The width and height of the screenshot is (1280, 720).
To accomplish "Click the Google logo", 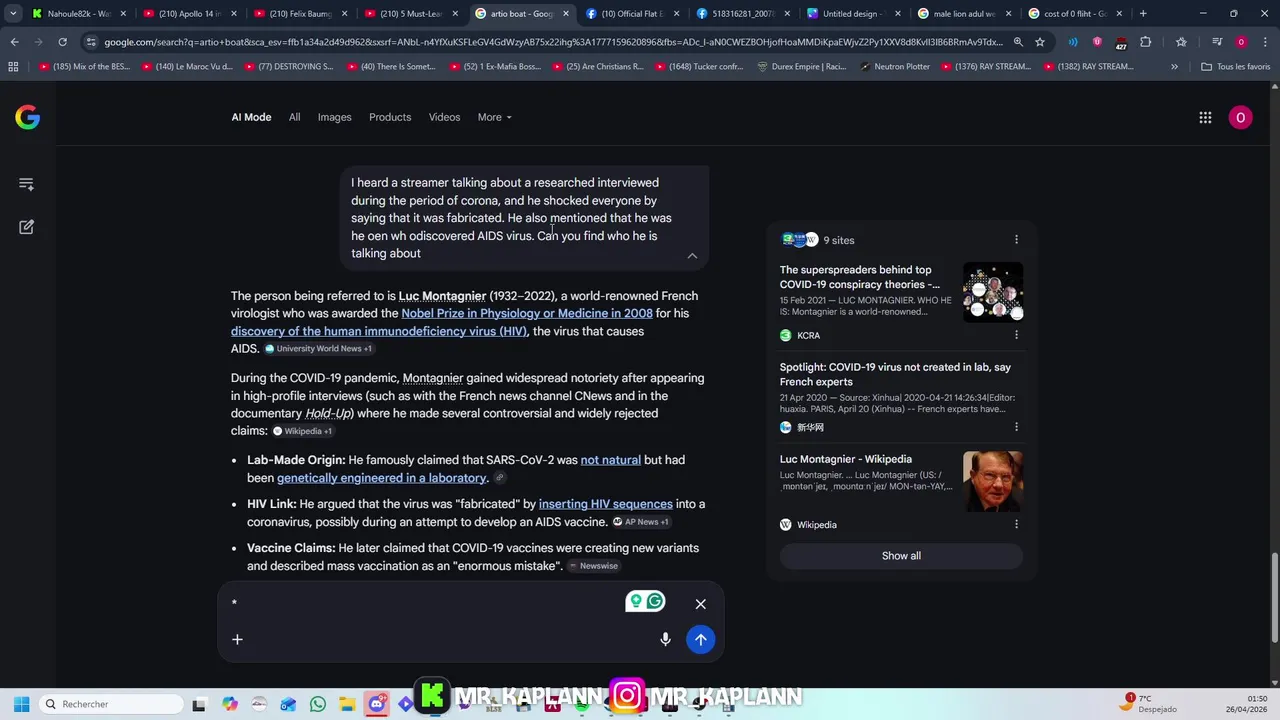I will [27, 117].
